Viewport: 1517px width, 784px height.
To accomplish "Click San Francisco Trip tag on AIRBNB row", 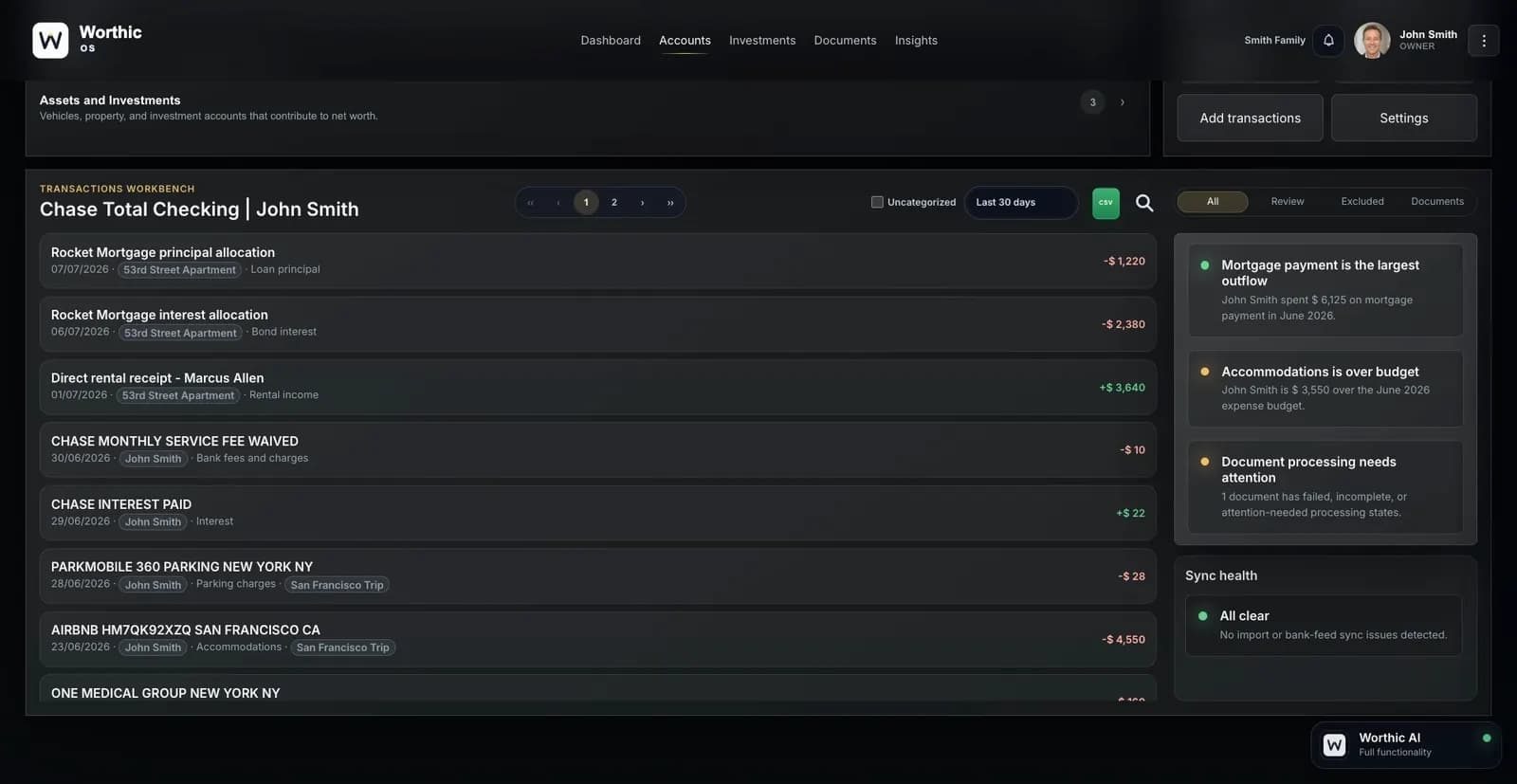I will 343,647.
